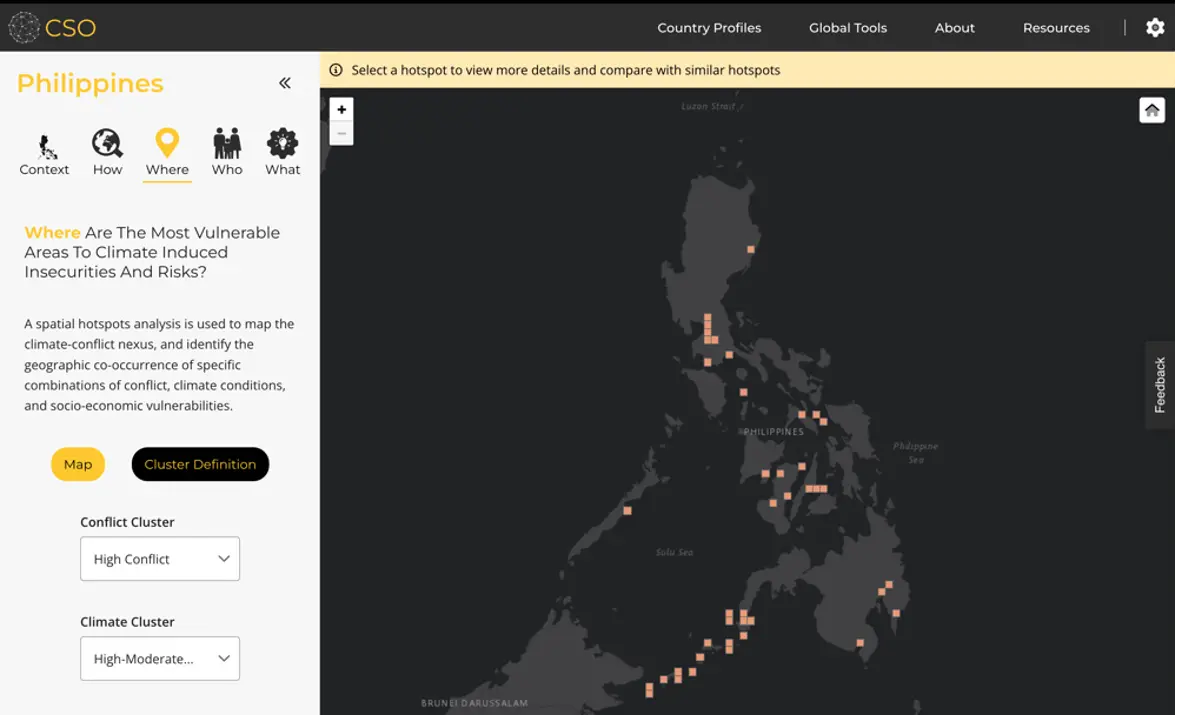Switch to the Map view
The image size is (1179, 715).
point(77,464)
